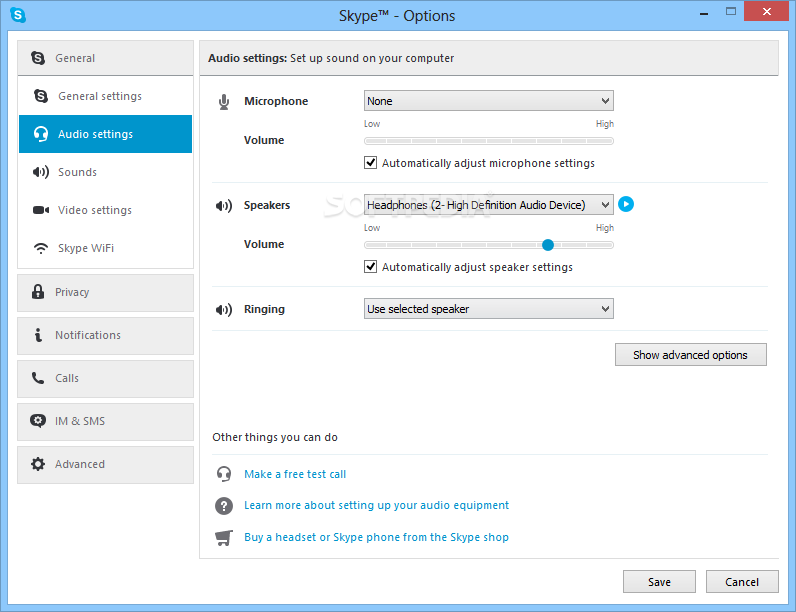The width and height of the screenshot is (796, 612).
Task: Click the gear icon beside Advanced
Action: (38, 464)
